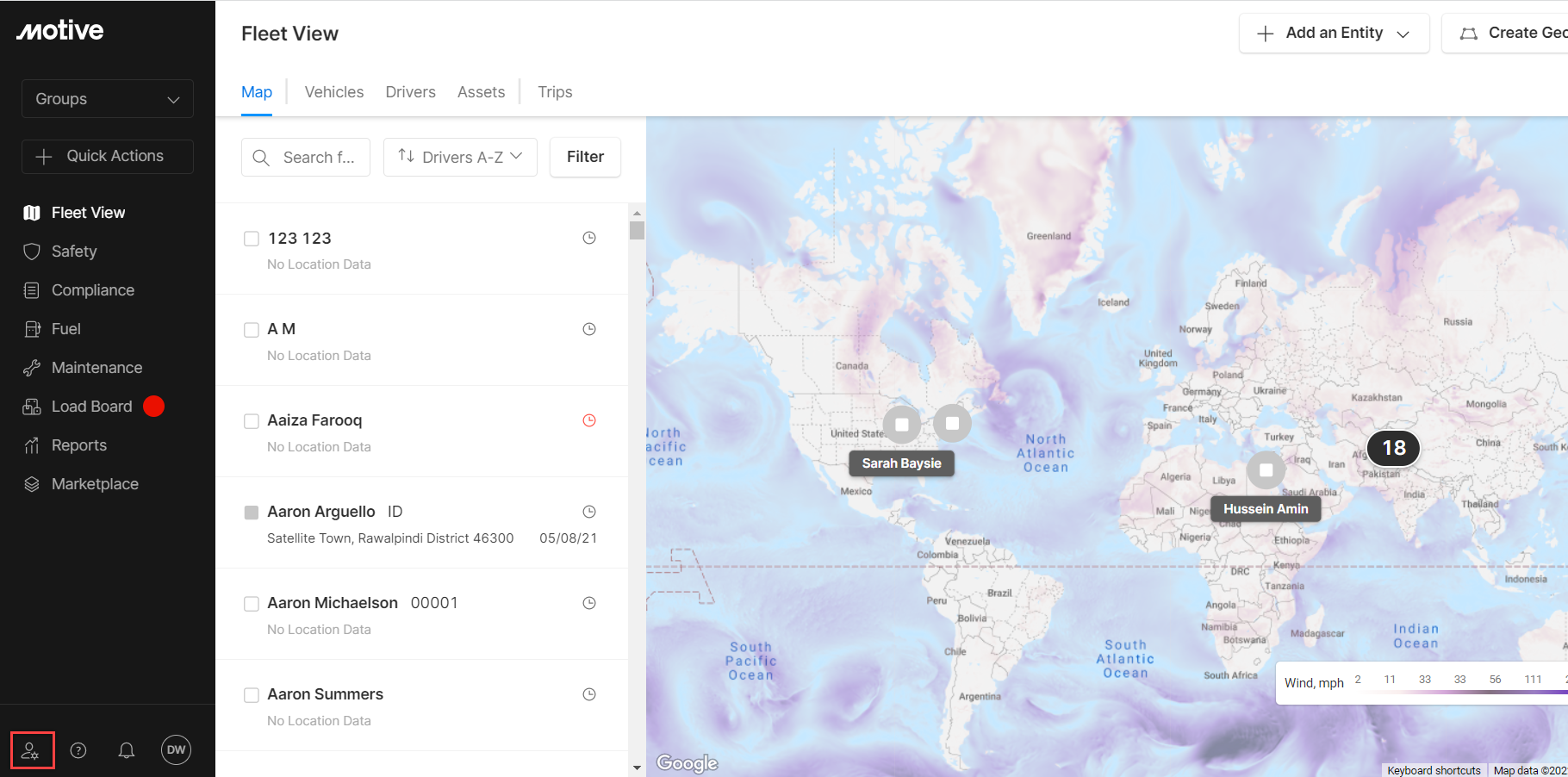Screen dimensions: 1568x777
Task: Select Aaron Michaelson checkbox
Action: point(252,604)
